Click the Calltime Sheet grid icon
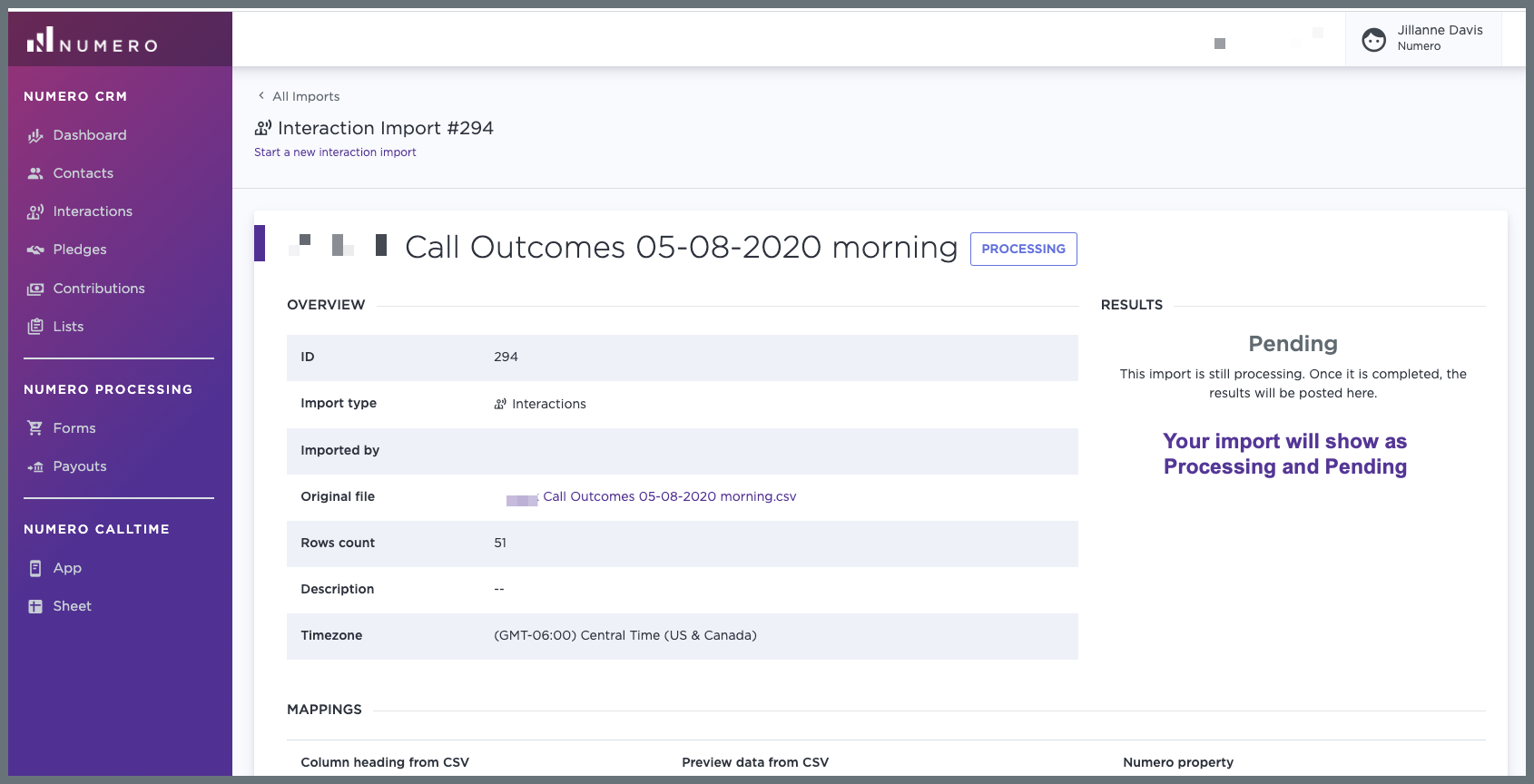This screenshot has height=784, width=1534. click(x=35, y=606)
